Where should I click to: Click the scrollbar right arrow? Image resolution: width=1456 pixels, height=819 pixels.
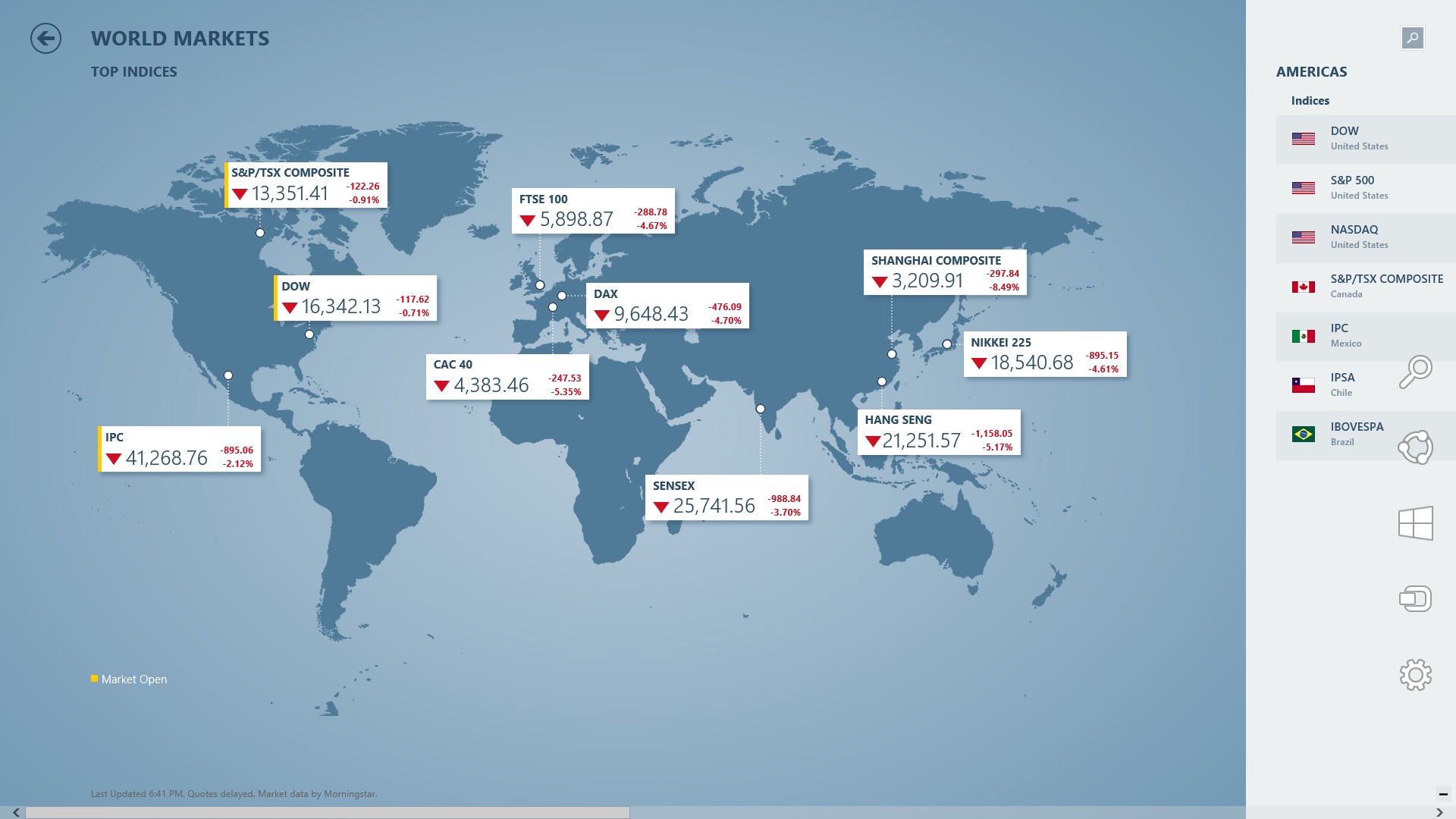click(1439, 812)
